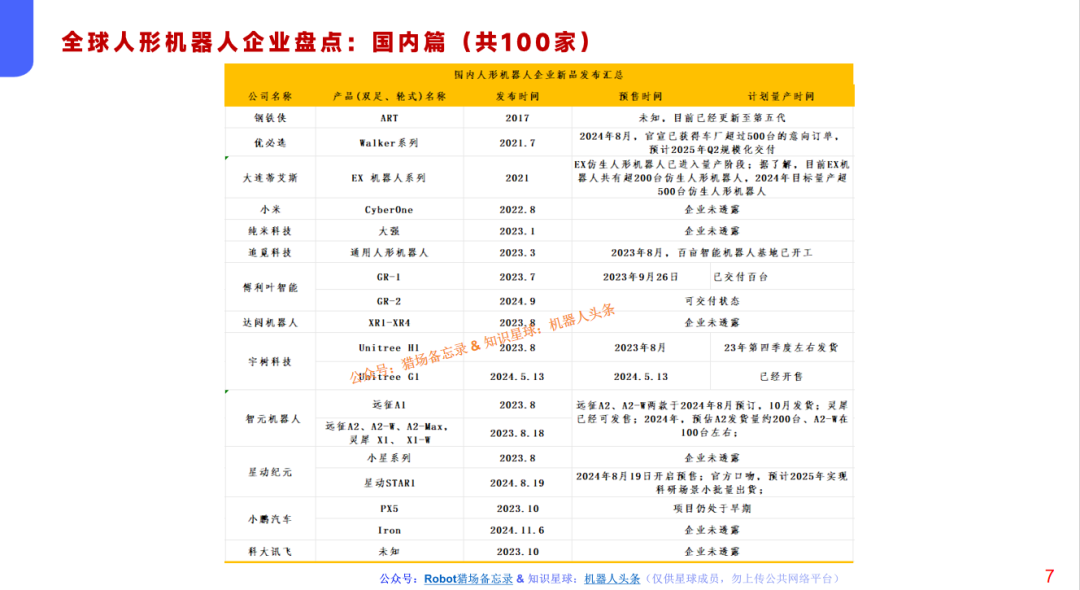Click the date cell 2024.9
The width and height of the screenshot is (1080, 590).
pyautogui.click(x=517, y=301)
